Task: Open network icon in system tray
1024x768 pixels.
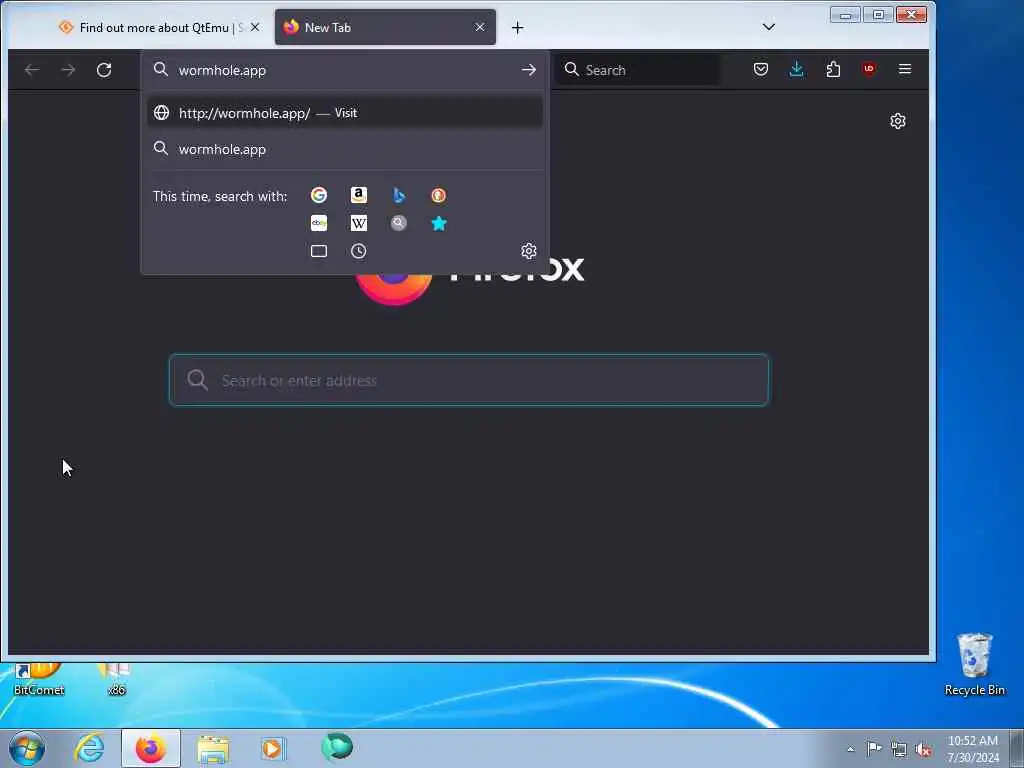Action: click(899, 749)
